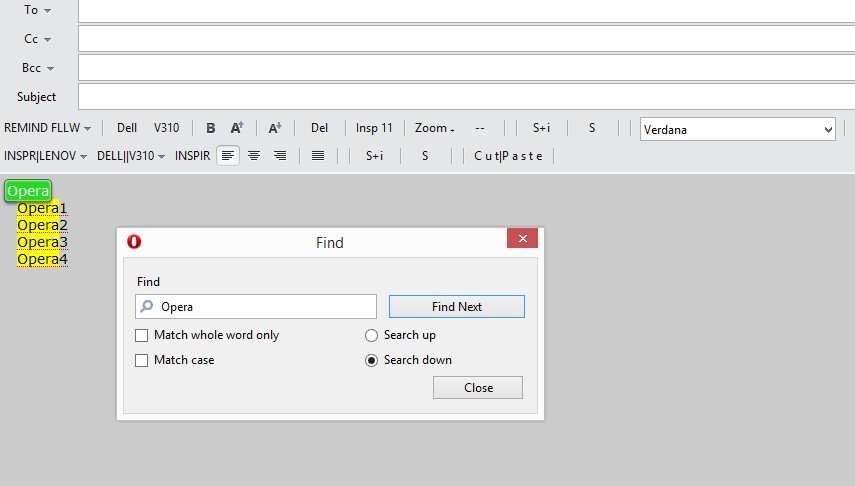Focus the Bcc address field
The image size is (855, 486).
tap(466, 68)
